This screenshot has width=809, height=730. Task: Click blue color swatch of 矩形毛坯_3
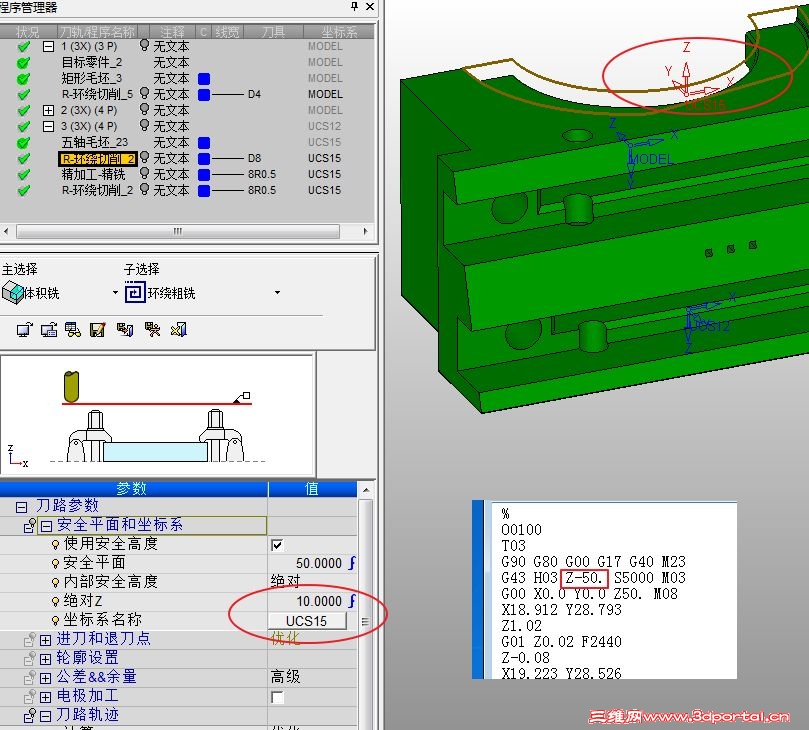pos(204,79)
